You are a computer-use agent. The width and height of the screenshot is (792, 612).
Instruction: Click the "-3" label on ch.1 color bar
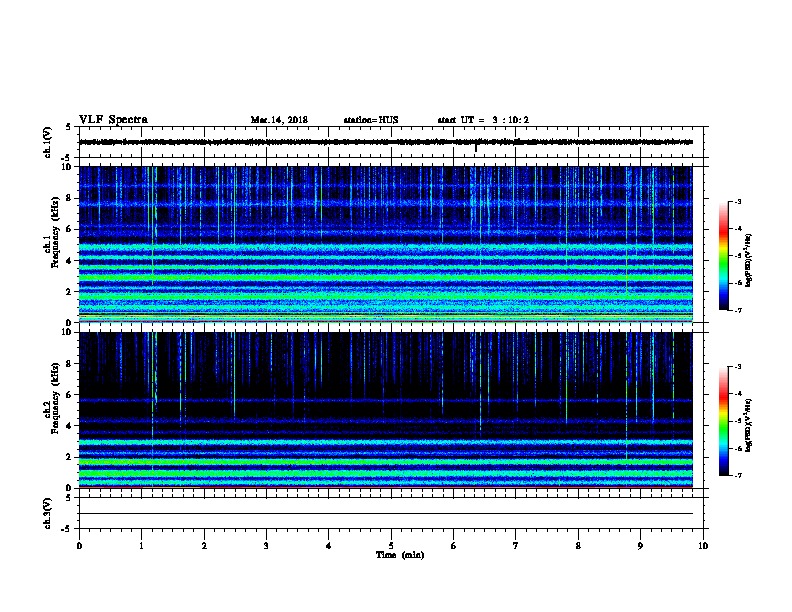(x=737, y=201)
